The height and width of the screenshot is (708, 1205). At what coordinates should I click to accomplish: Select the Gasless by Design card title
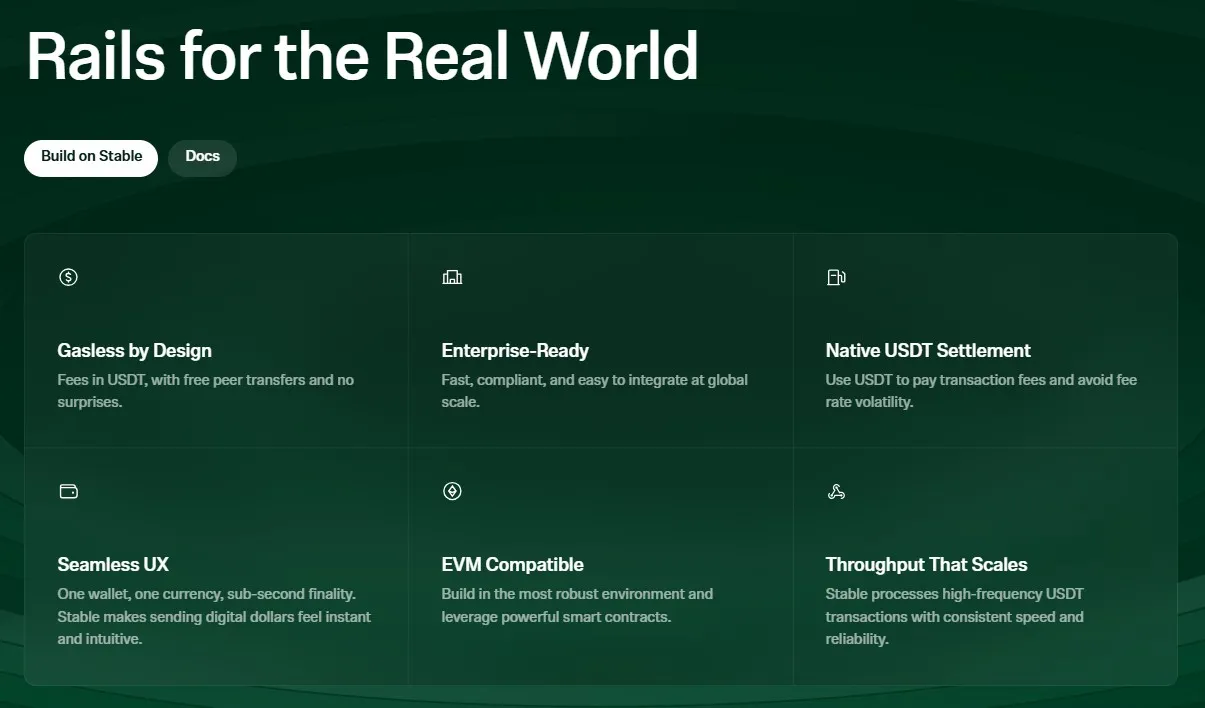click(134, 351)
